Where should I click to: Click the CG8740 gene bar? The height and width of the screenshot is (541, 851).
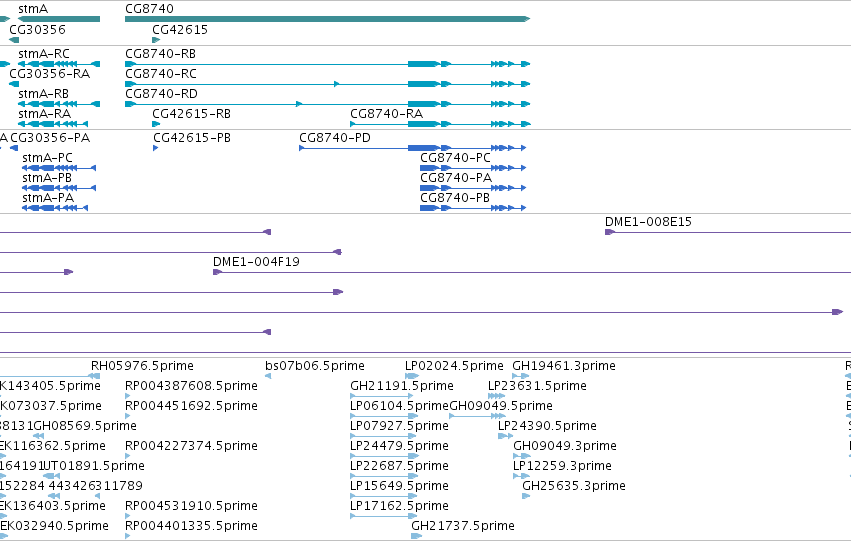click(327, 19)
